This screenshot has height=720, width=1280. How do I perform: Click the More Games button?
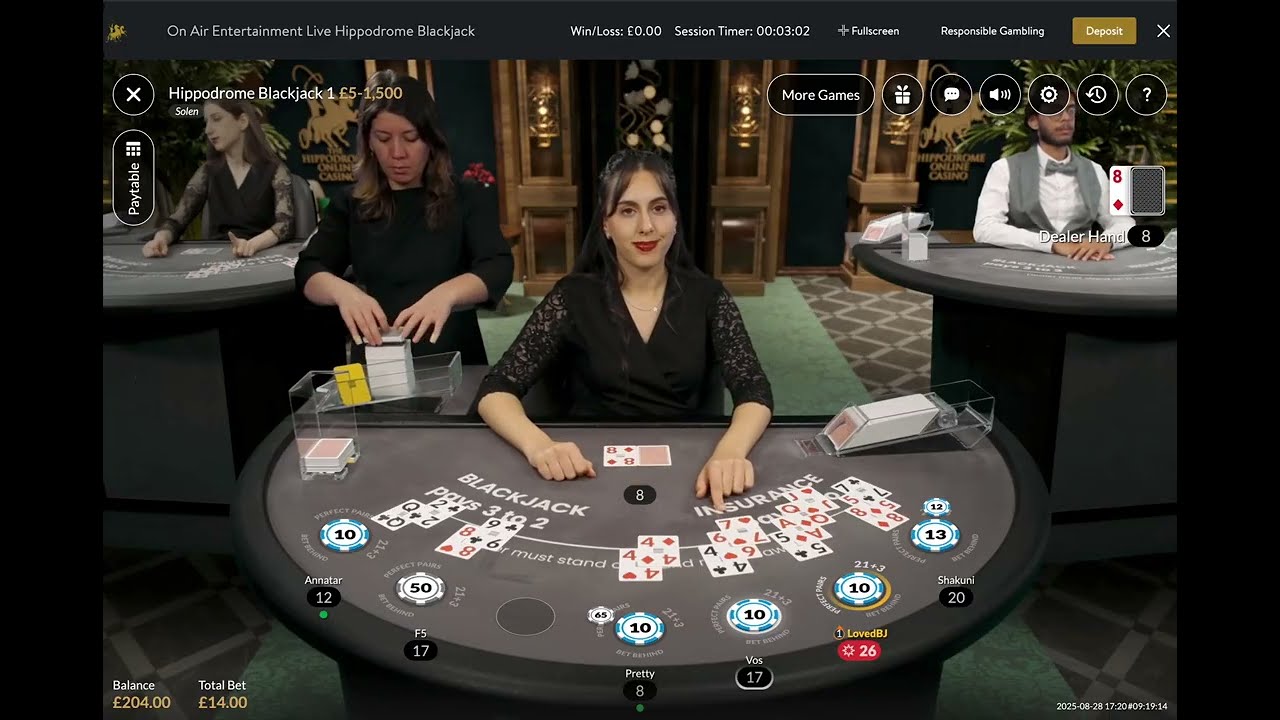pos(821,95)
